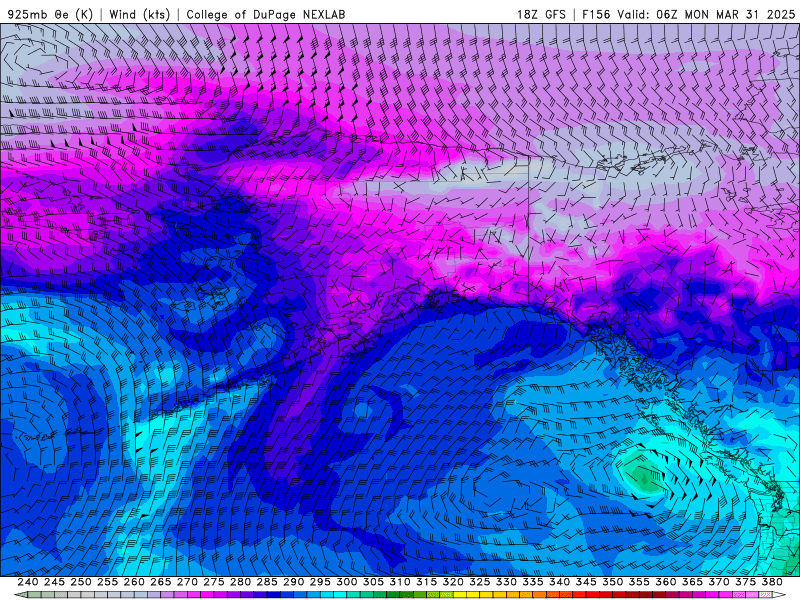800x600 pixels.
Task: Click the green theta-e maximum off the coast
Action: tap(642, 475)
